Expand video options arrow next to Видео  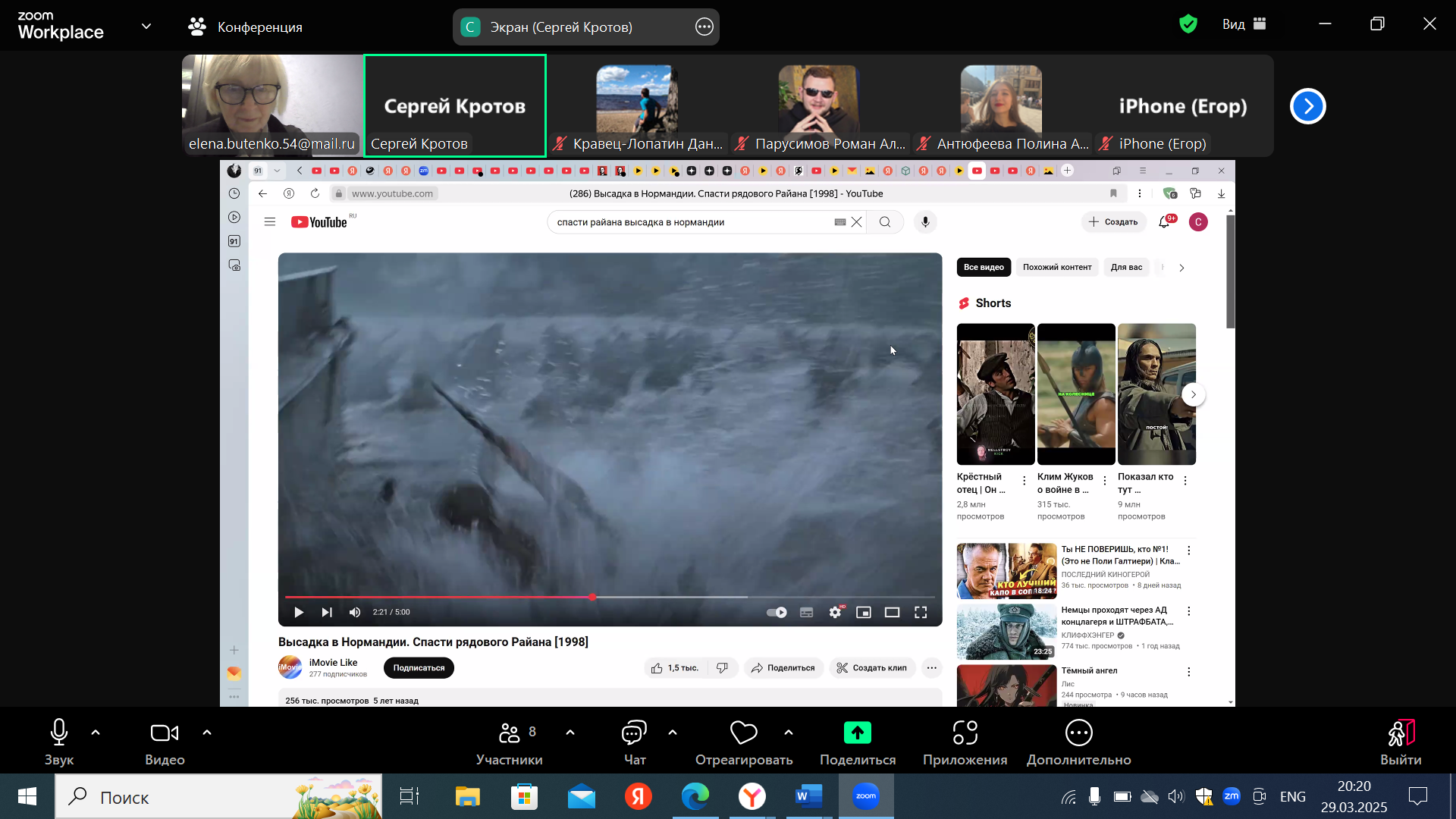click(x=207, y=733)
